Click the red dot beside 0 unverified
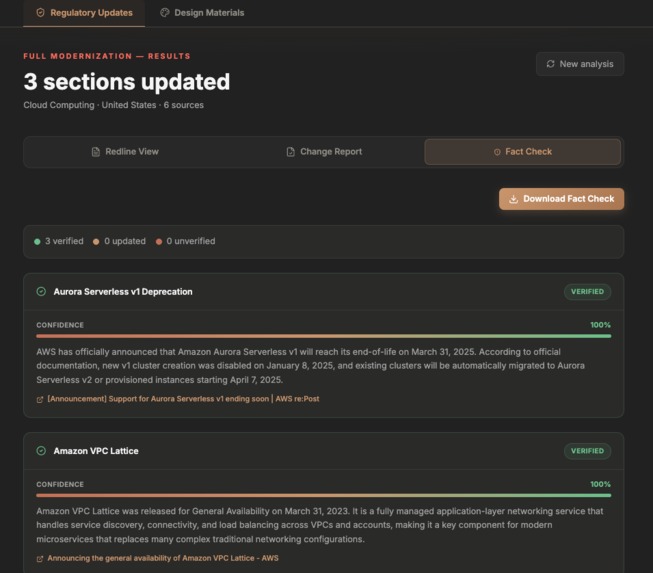 [x=159, y=242]
